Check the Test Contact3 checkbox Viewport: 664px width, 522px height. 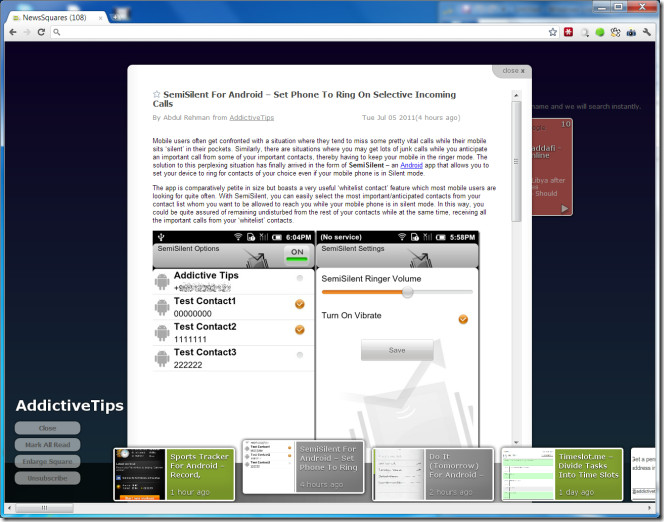(x=300, y=355)
